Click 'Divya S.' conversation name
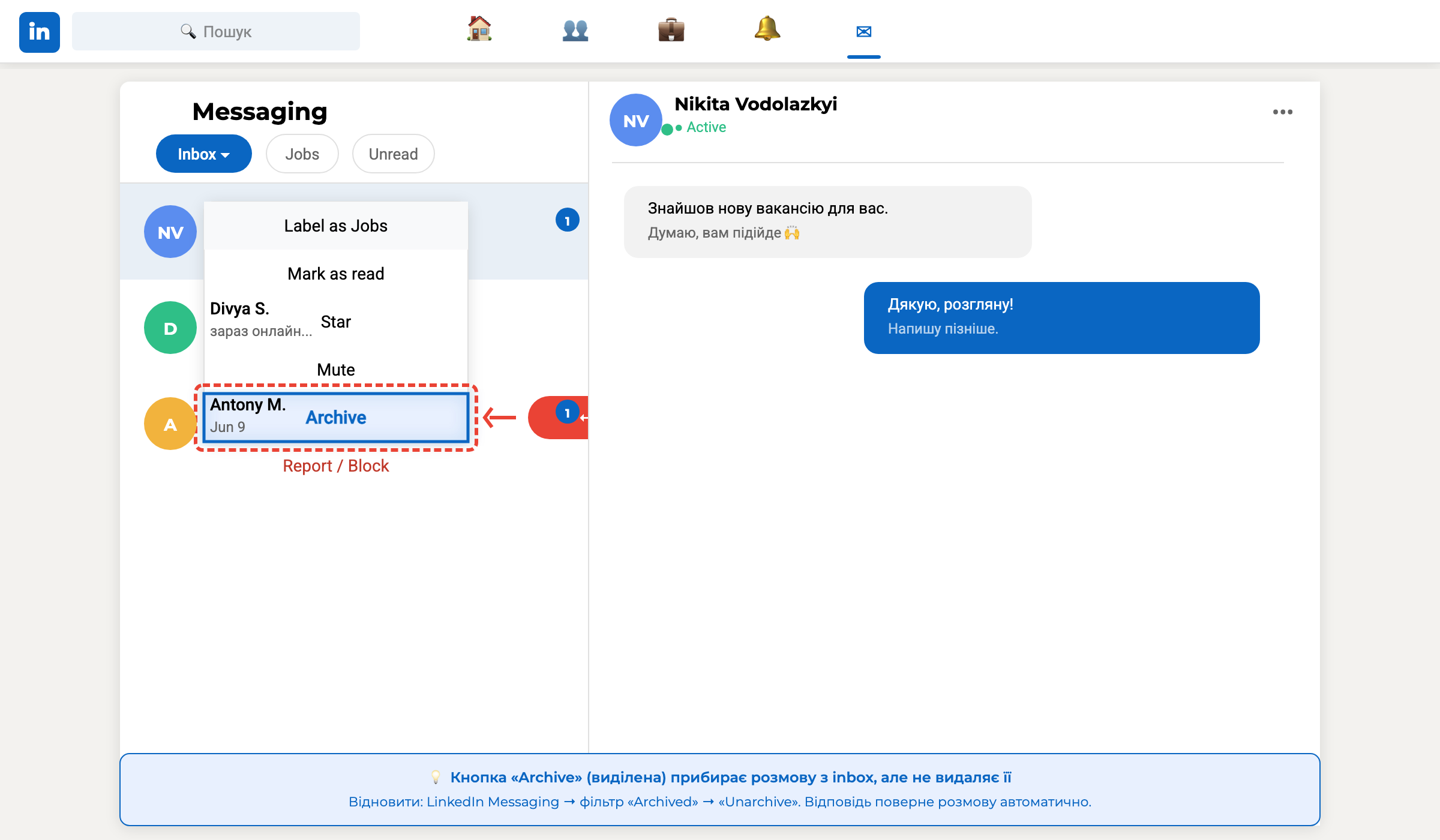1440x840 pixels. 239,308
